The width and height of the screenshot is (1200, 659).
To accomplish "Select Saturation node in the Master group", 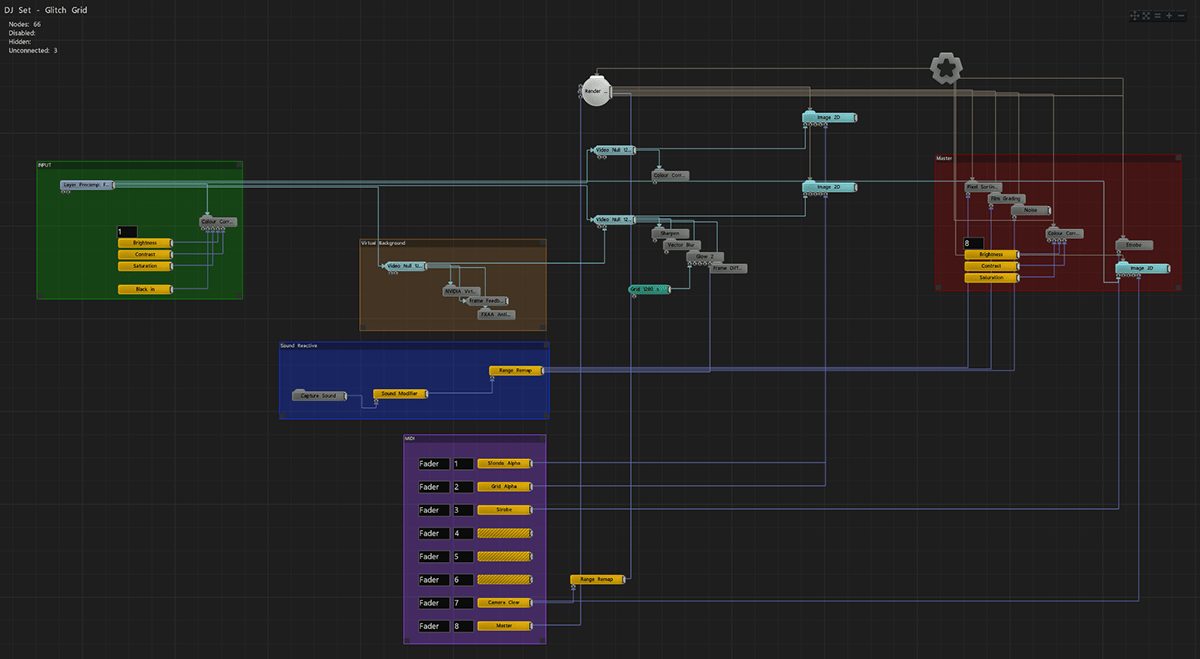I will click(992, 278).
